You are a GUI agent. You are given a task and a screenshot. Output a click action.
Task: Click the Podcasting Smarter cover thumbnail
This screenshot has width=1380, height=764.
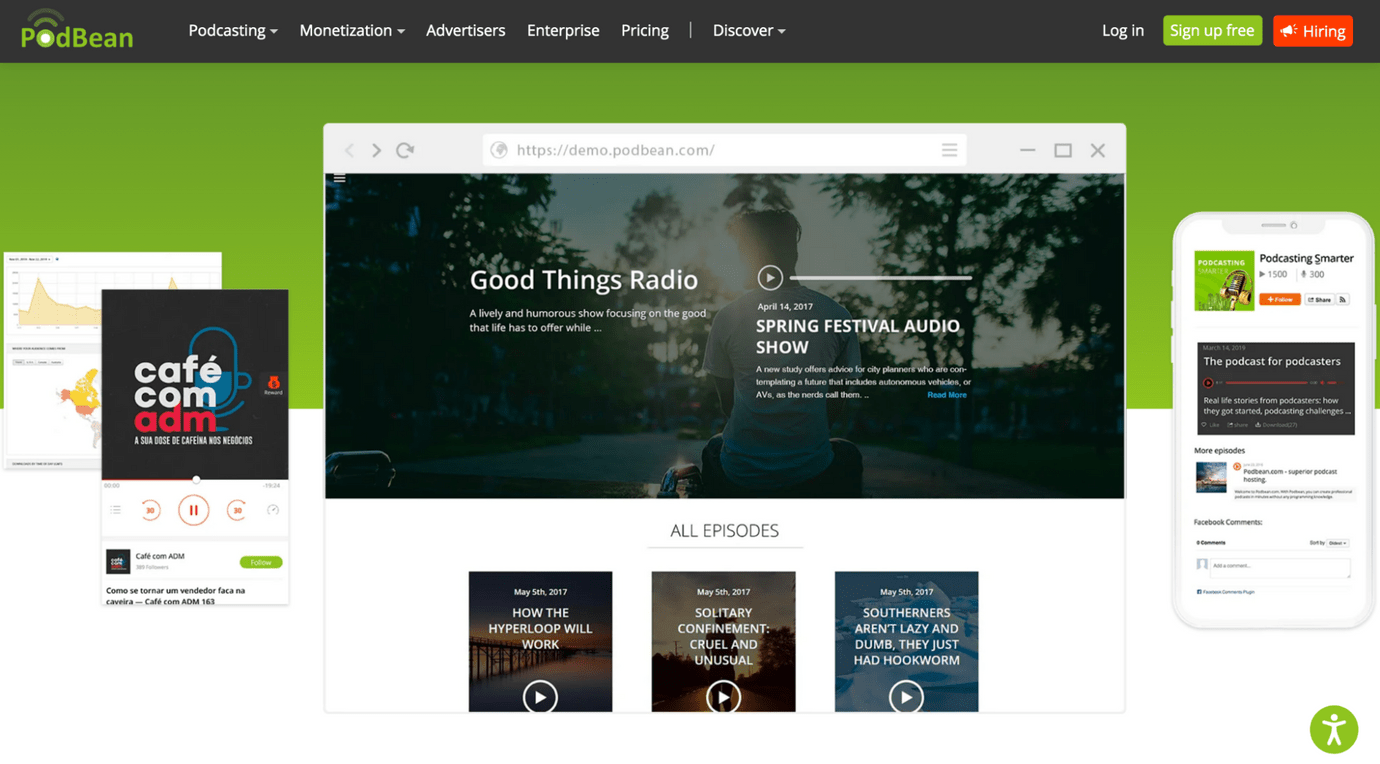(x=1224, y=281)
